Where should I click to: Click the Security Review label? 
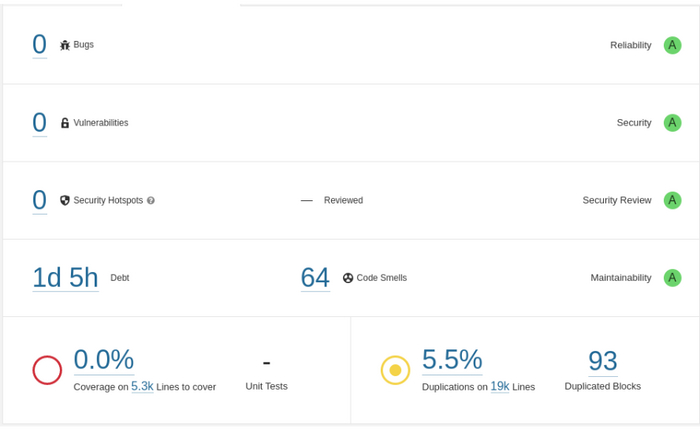pyautogui.click(x=617, y=200)
